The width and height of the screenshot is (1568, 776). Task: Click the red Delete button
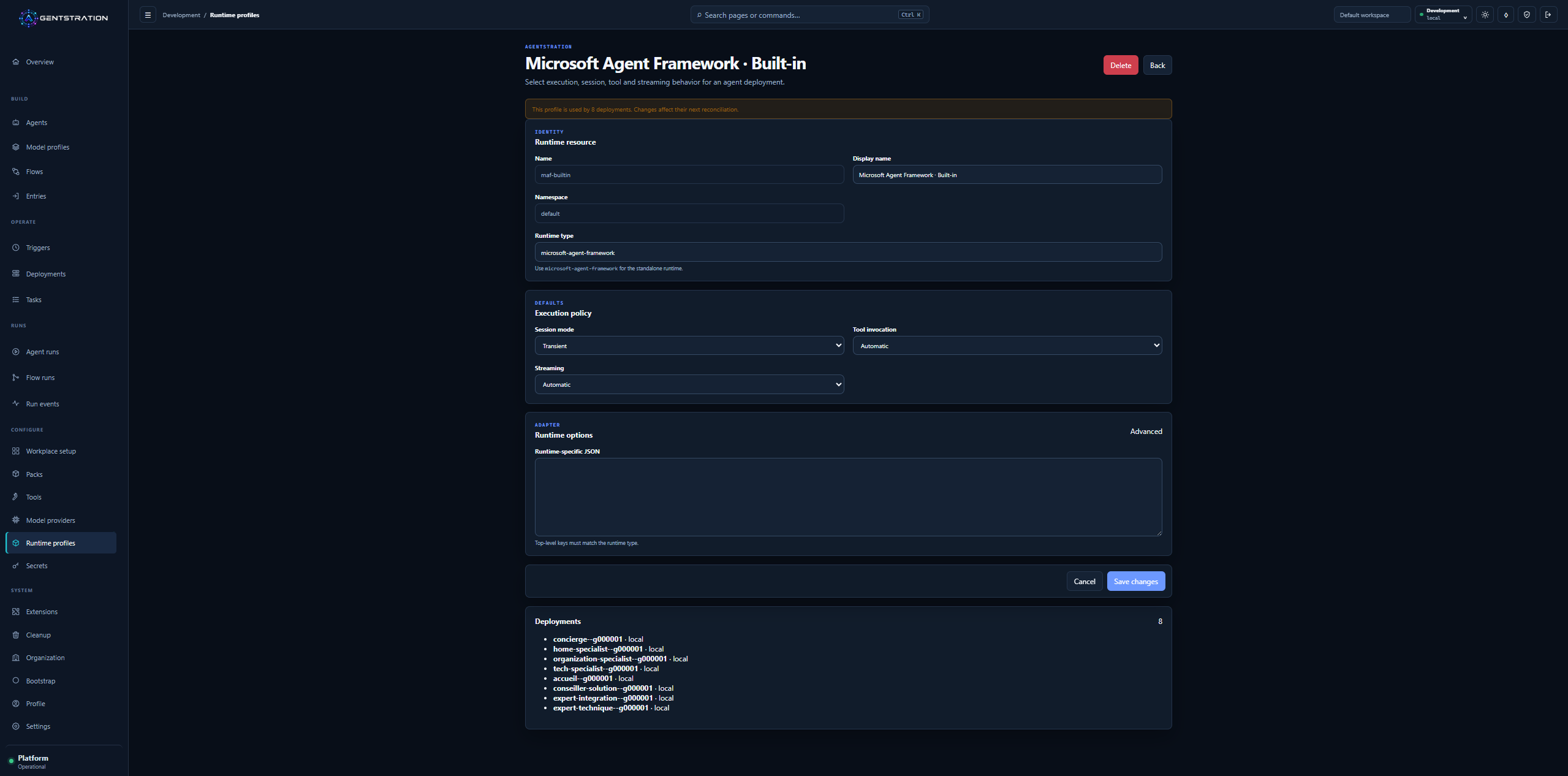pyautogui.click(x=1121, y=65)
